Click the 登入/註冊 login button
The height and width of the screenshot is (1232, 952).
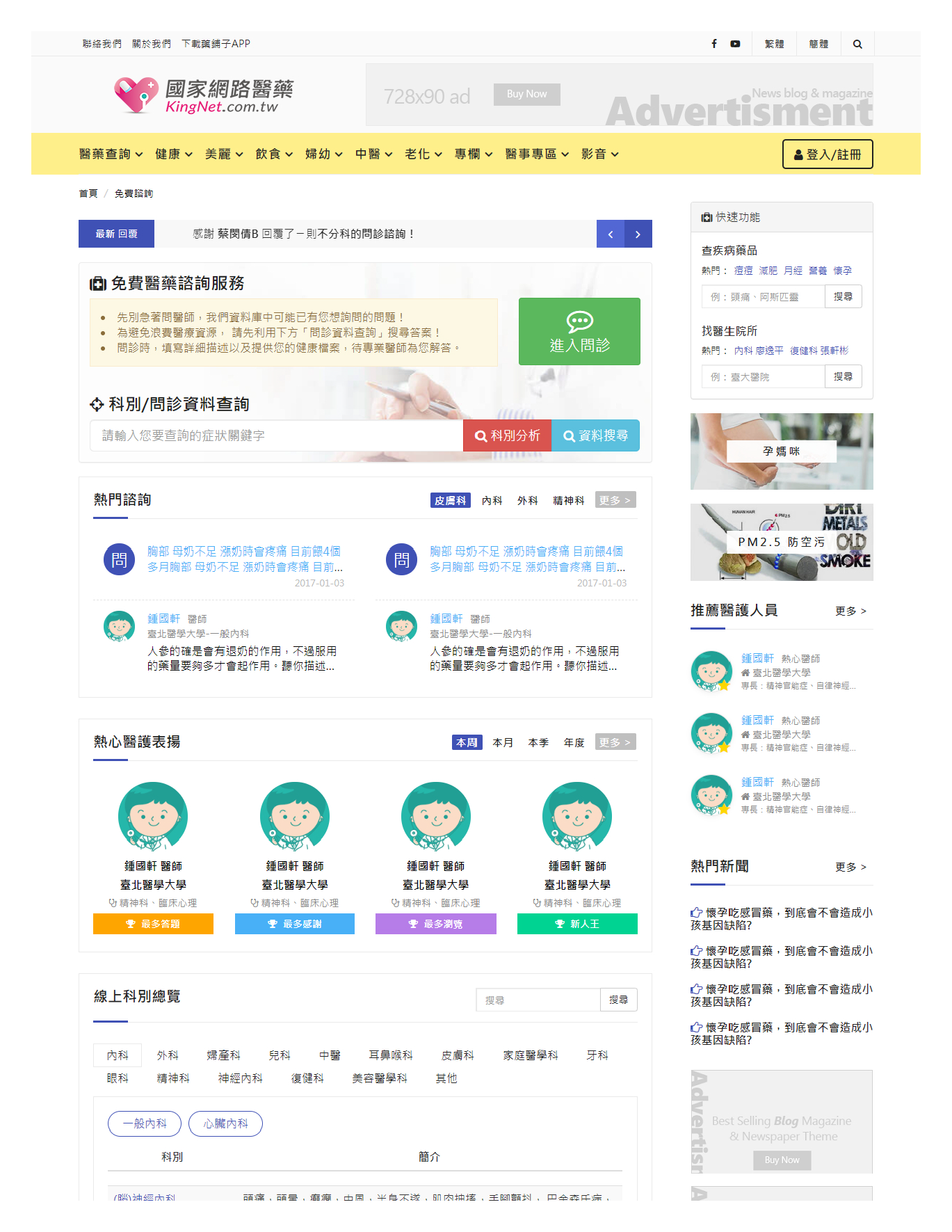827,154
